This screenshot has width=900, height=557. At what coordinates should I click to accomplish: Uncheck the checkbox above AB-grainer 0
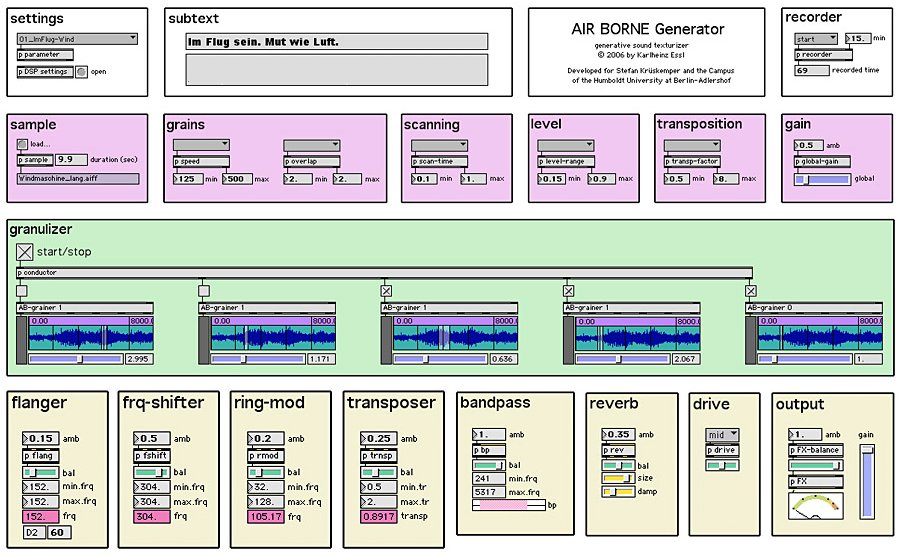tap(750, 291)
